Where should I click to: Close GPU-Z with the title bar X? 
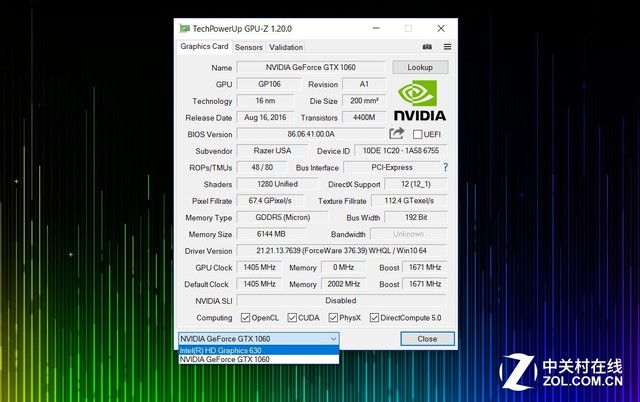441,28
